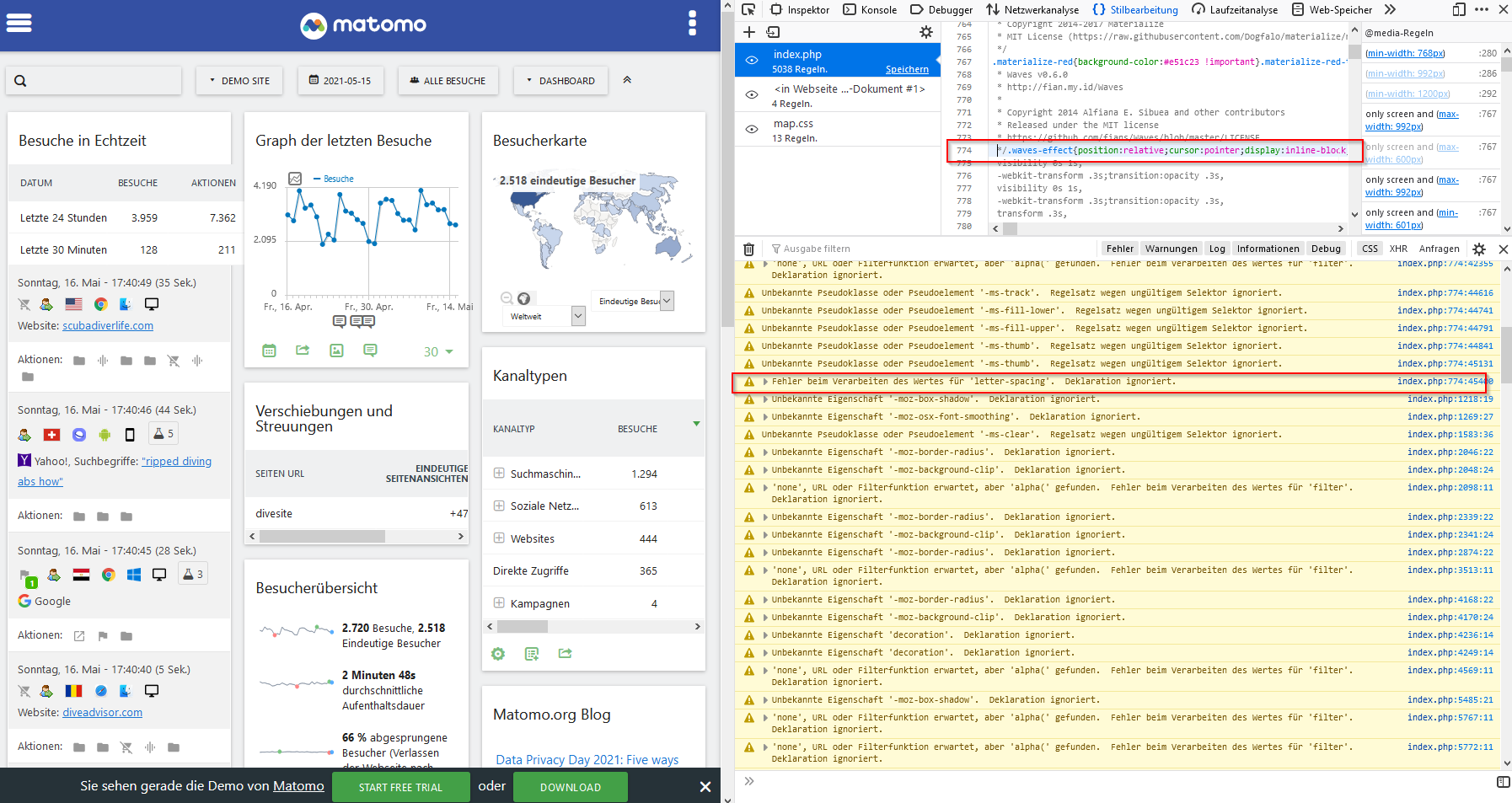
Task: Switch to the Debugger tab
Action: click(941, 10)
